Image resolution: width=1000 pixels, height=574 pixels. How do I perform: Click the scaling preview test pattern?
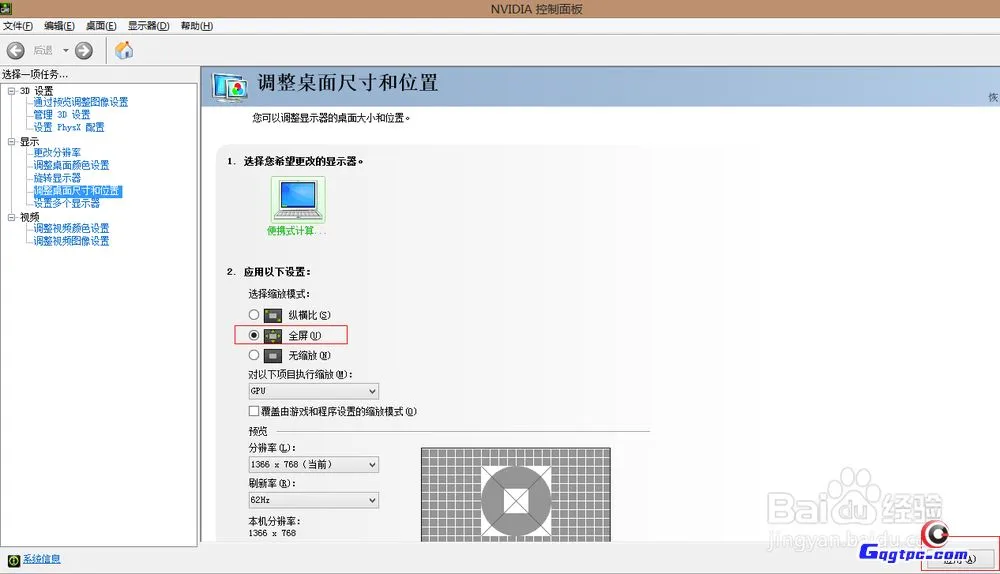(x=515, y=495)
